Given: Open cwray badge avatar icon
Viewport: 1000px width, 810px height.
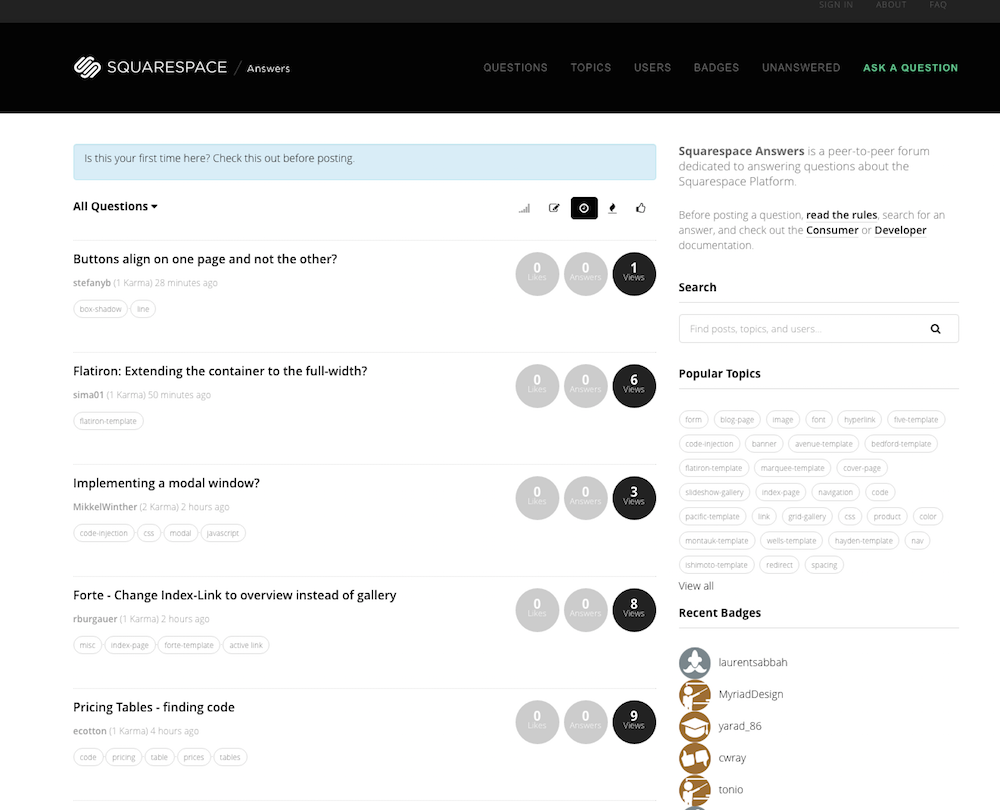Looking at the screenshot, I should click(695, 758).
